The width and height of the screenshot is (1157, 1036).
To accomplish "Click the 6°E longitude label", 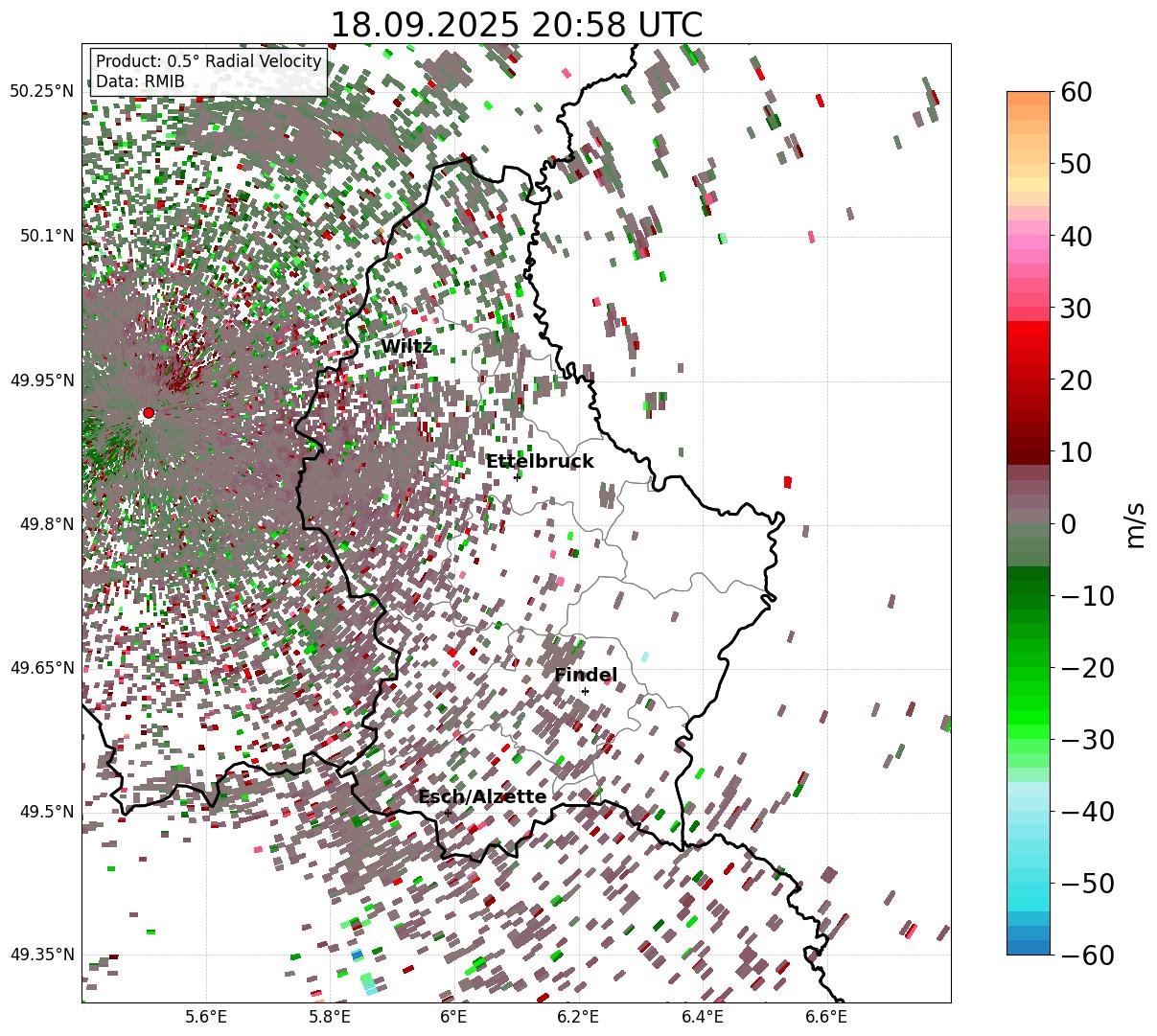I will [453, 1016].
